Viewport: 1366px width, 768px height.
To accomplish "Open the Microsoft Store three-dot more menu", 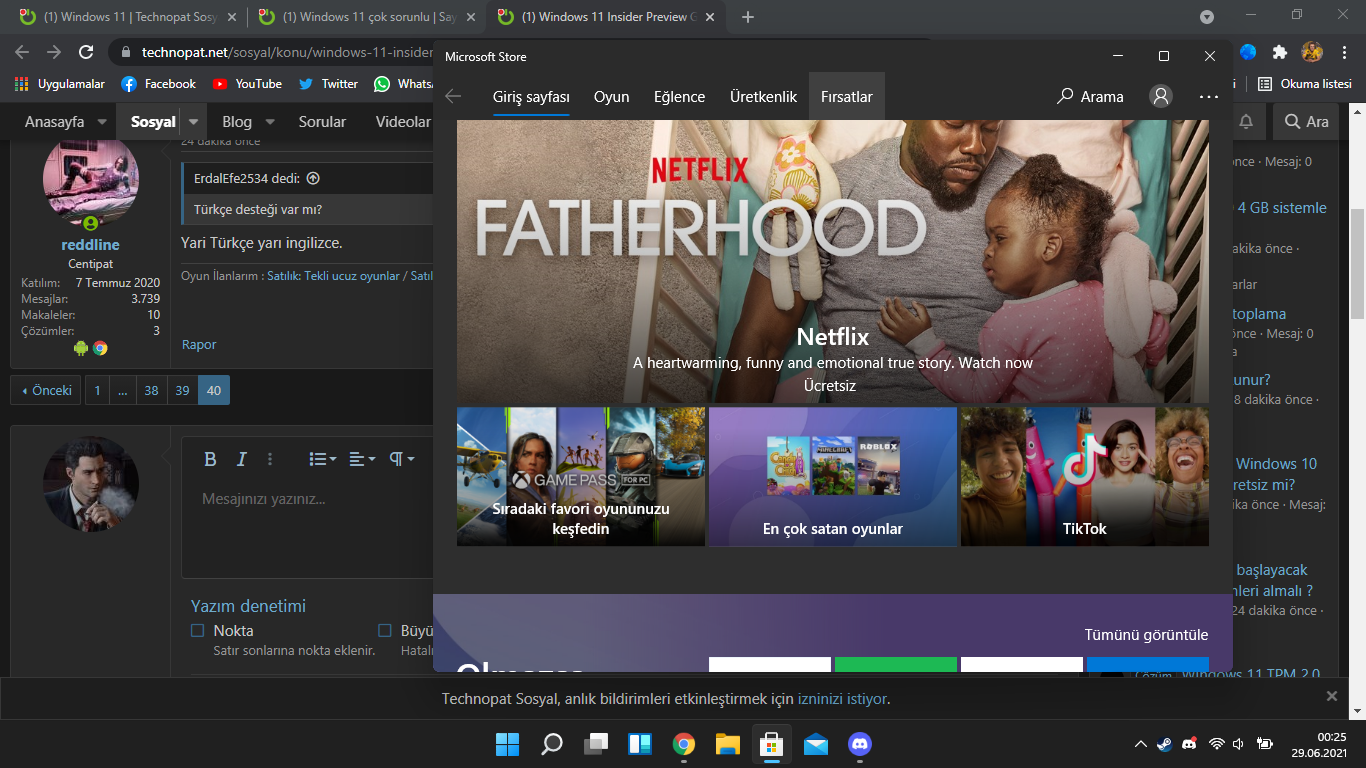I will pos(1208,97).
